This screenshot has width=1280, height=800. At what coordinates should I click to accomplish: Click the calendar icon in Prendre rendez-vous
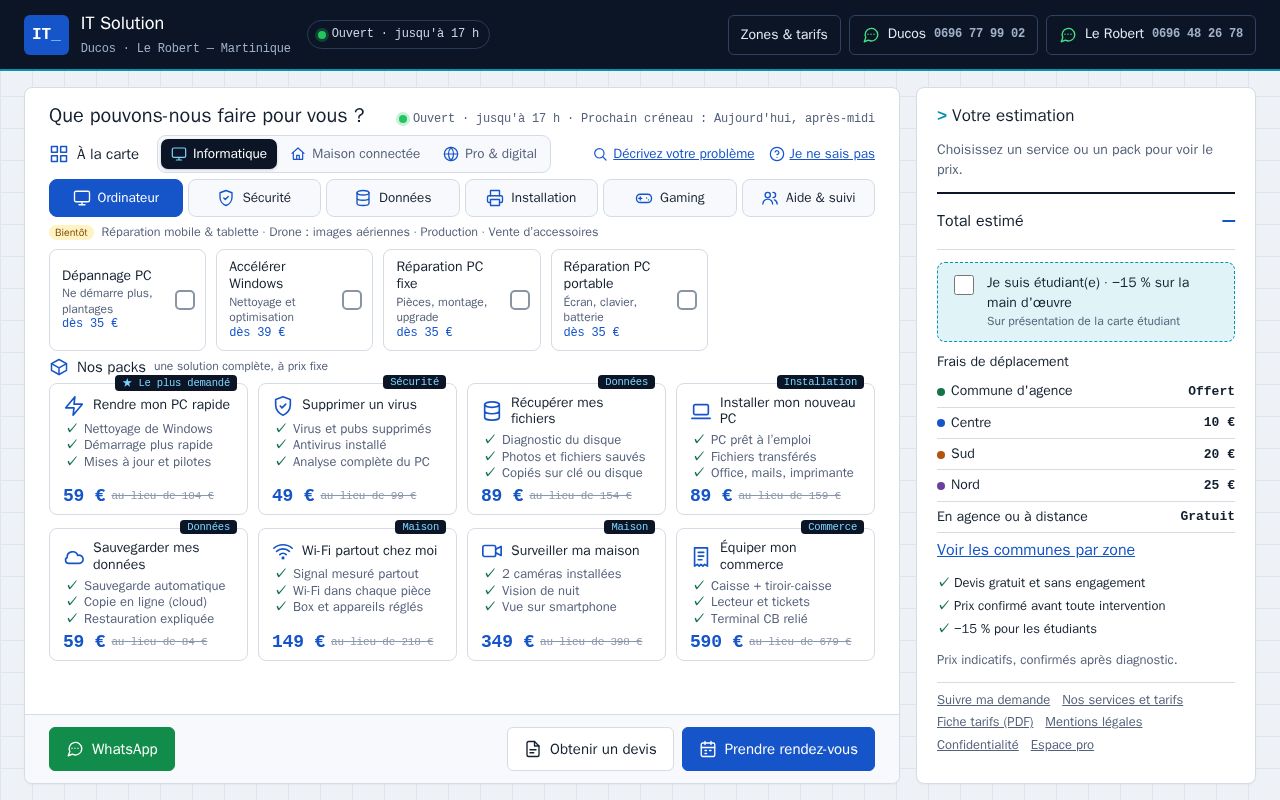[708, 749]
